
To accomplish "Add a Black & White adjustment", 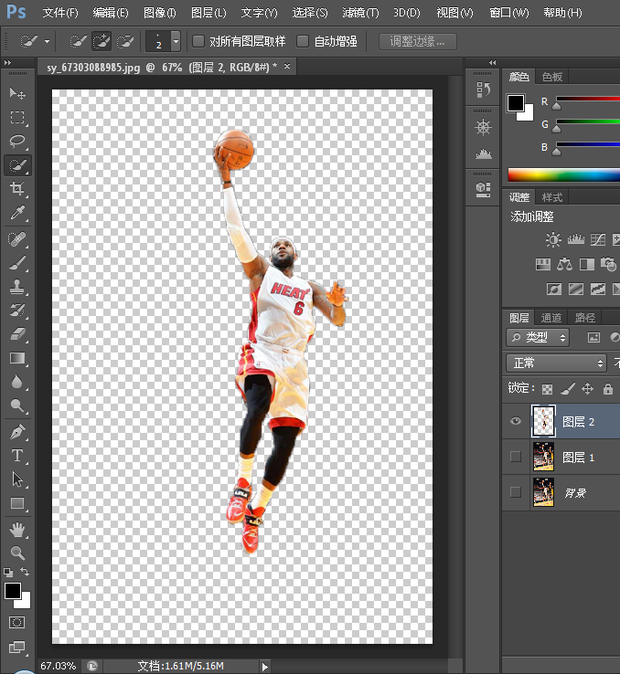I will click(587, 264).
